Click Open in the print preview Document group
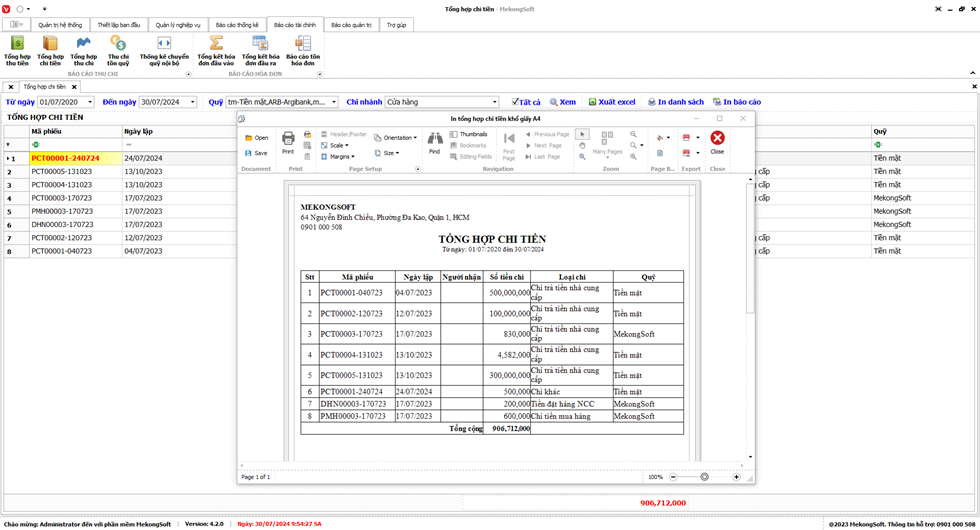980x530 pixels. [257, 138]
